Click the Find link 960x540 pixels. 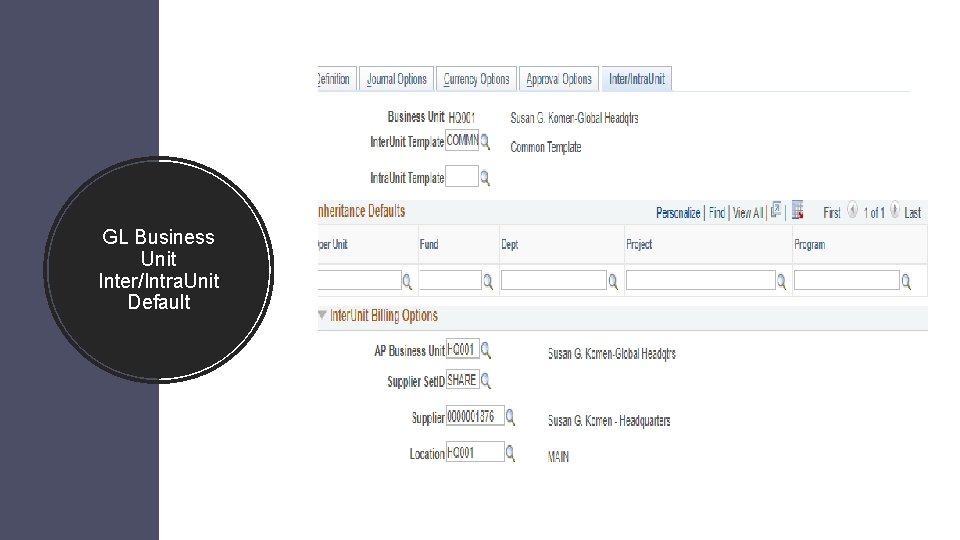[x=717, y=213]
